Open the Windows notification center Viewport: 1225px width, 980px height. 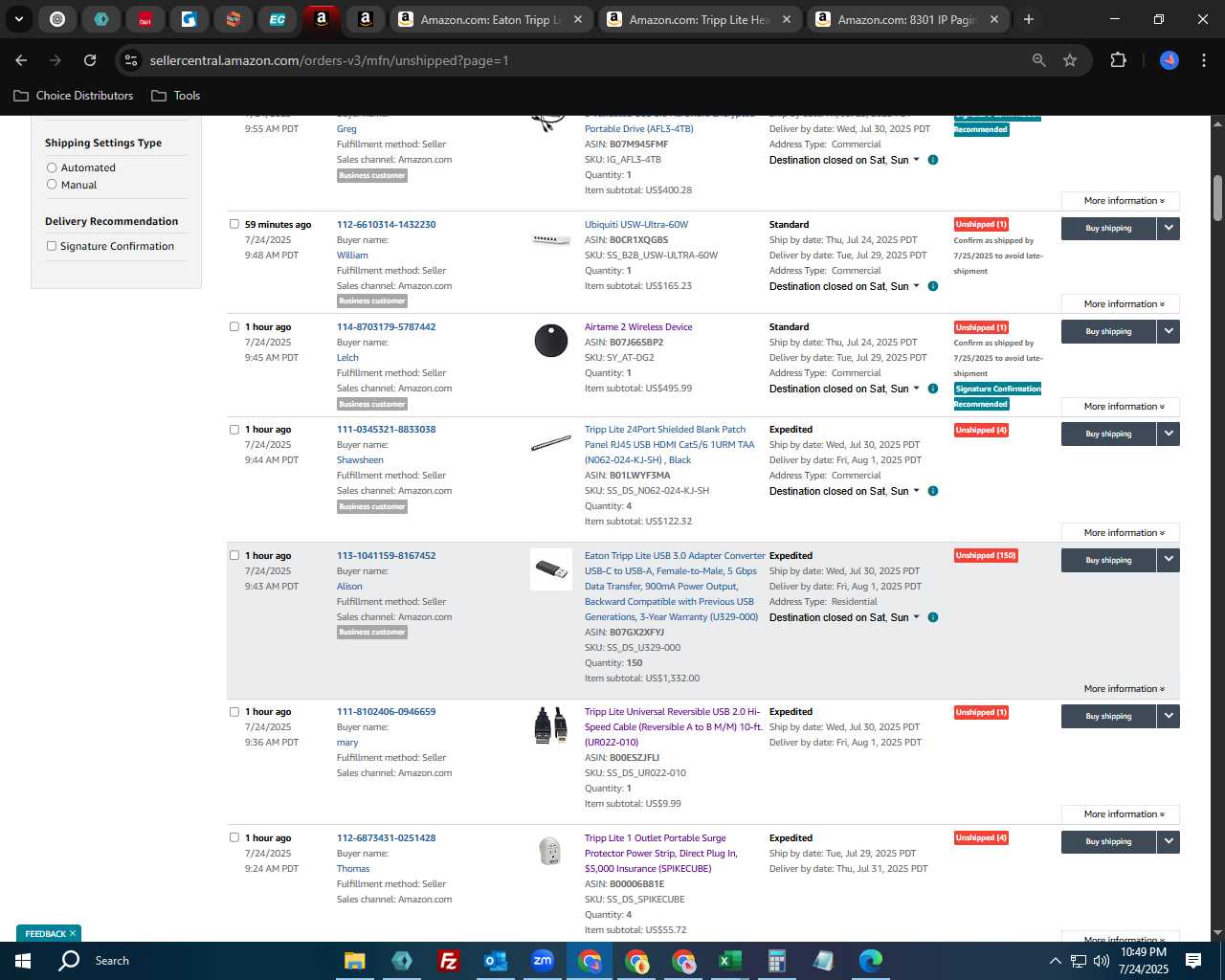click(x=1193, y=961)
